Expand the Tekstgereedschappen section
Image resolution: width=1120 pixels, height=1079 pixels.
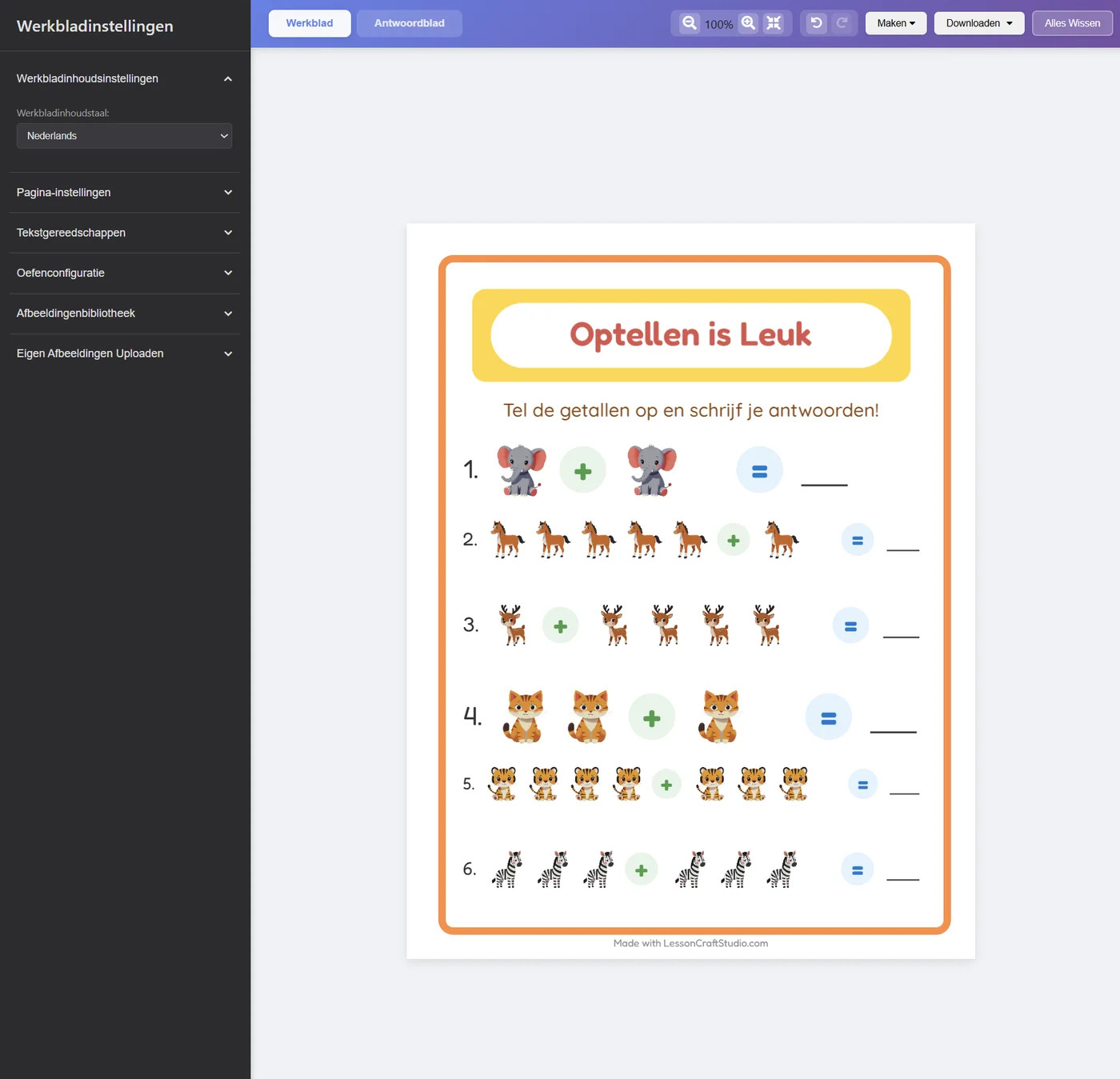[125, 233]
